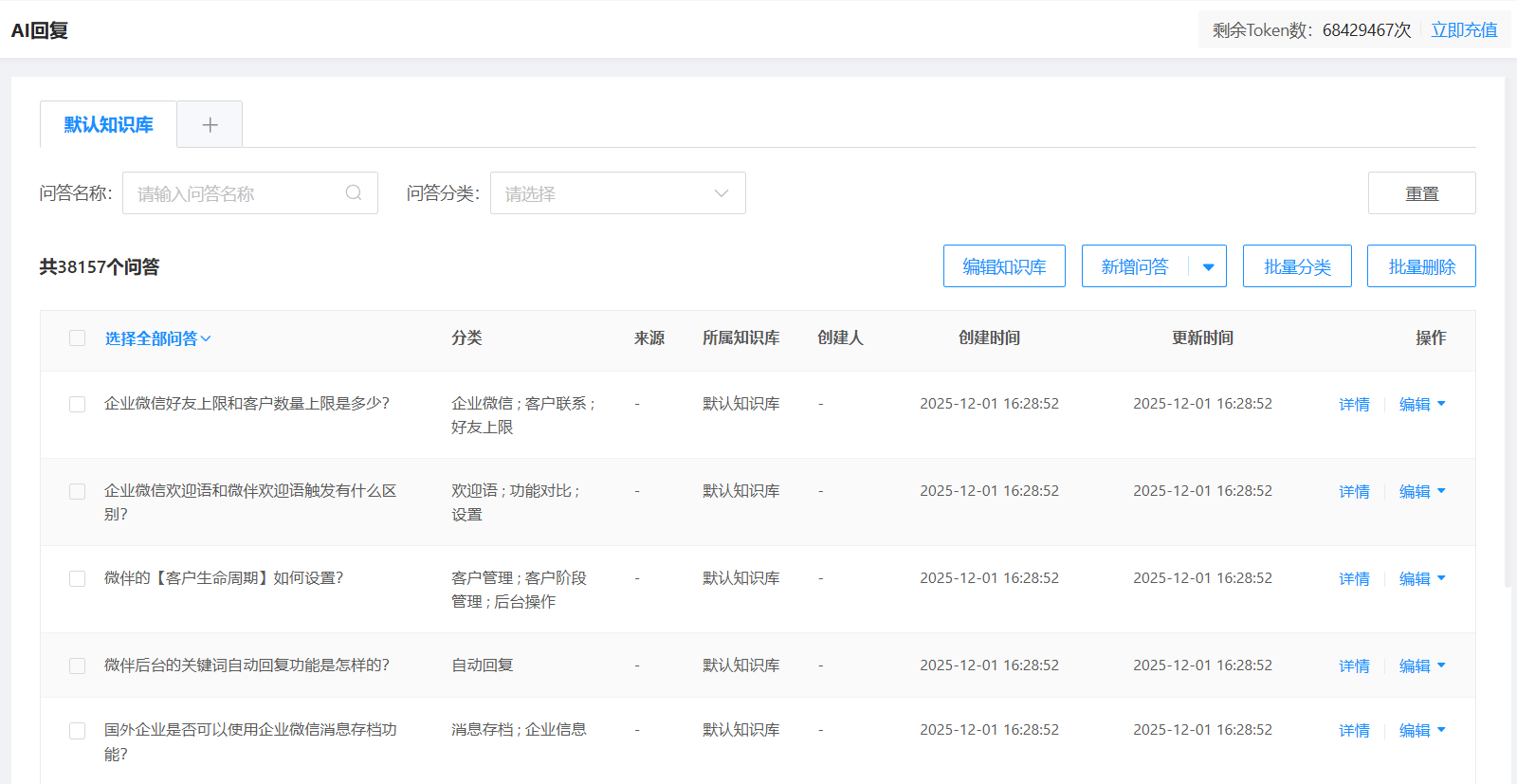1517x784 pixels.
Task: Click the 立即充值 recharge link
Action: point(1464,30)
